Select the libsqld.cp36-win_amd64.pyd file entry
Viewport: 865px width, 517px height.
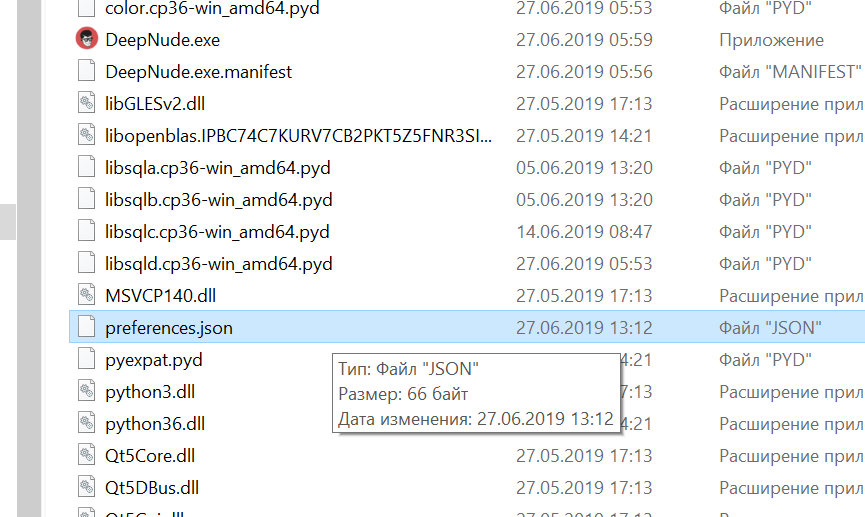(219, 264)
